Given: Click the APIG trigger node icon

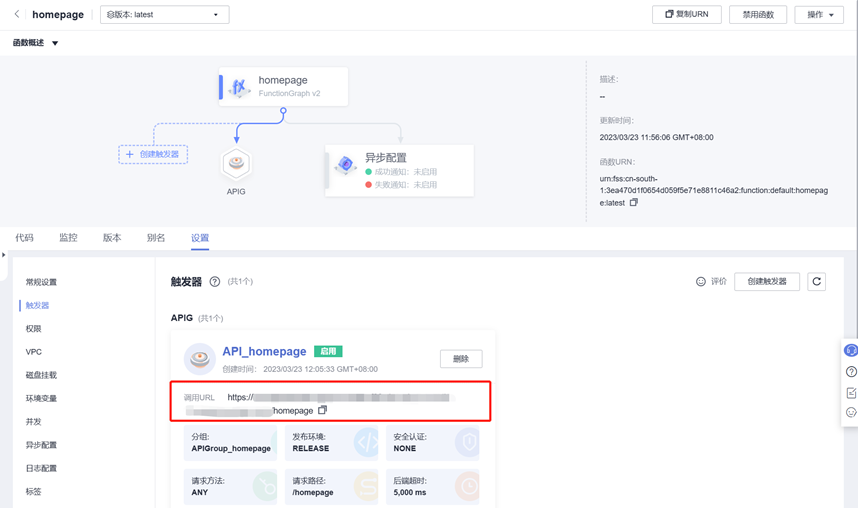Looking at the screenshot, I should pos(236,164).
